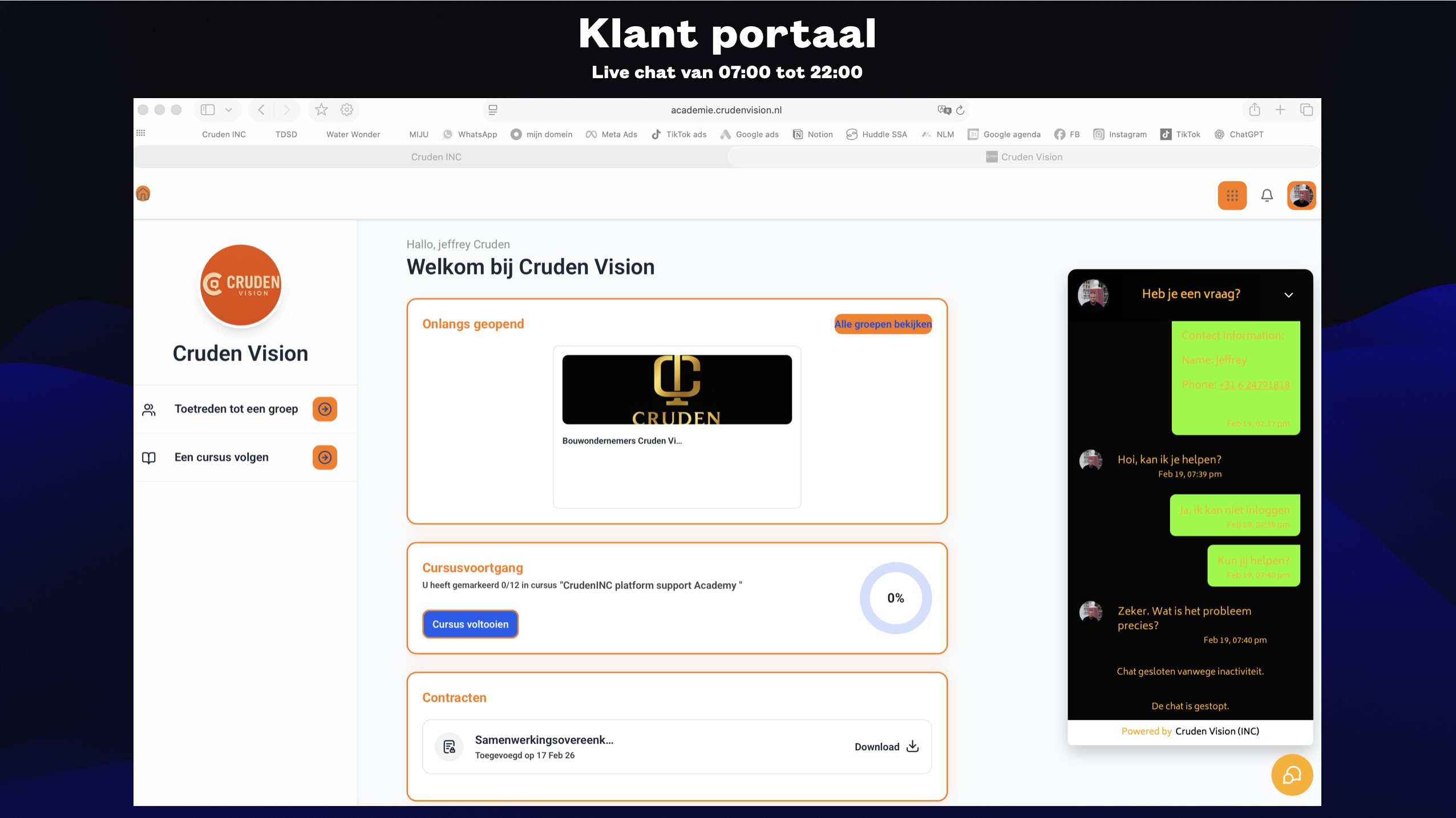
Task: Click the group people icon in sidebar
Action: [x=149, y=410]
